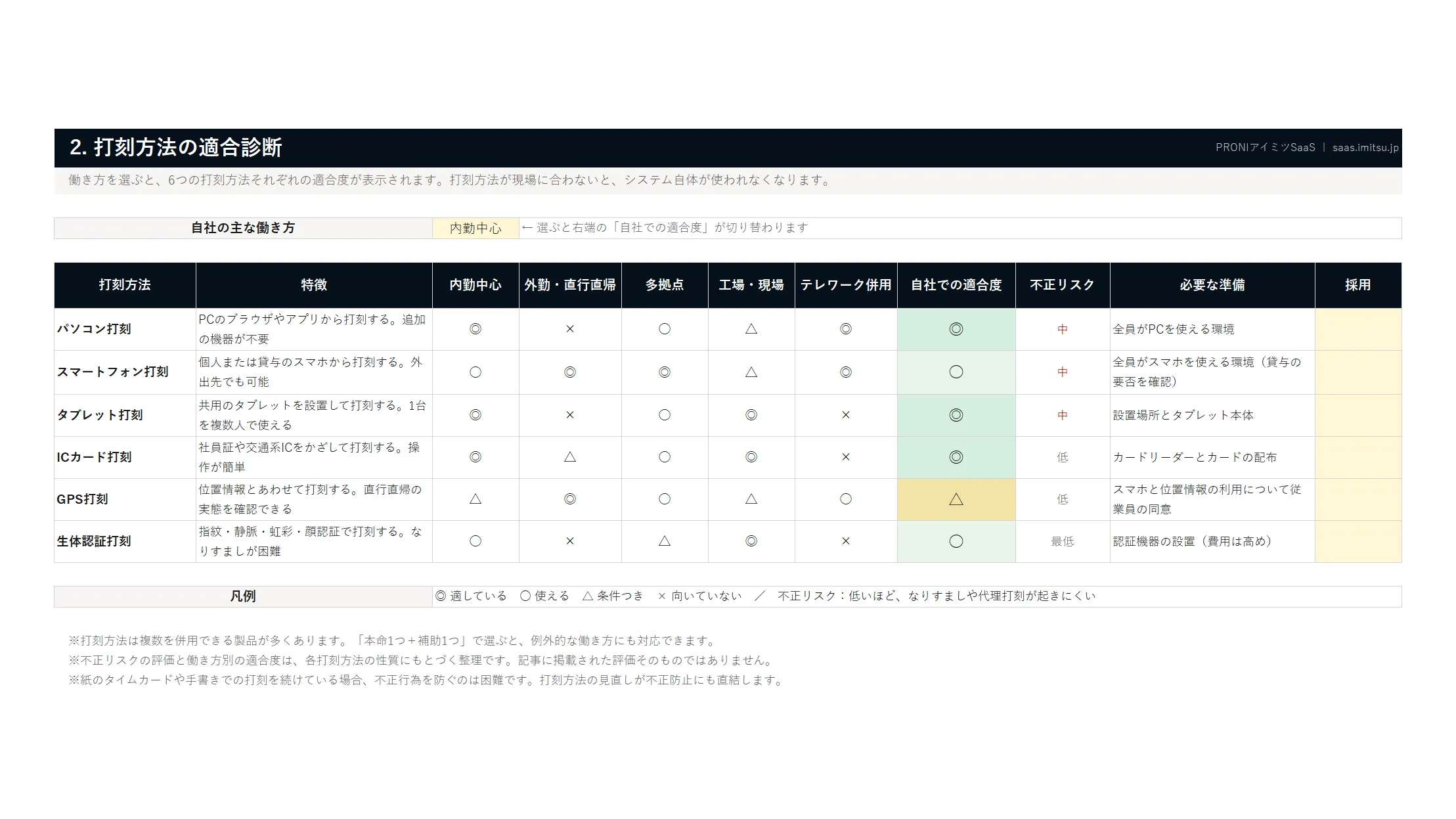Click the テレワーク併用 column header
The height and width of the screenshot is (819, 1456).
(846, 285)
